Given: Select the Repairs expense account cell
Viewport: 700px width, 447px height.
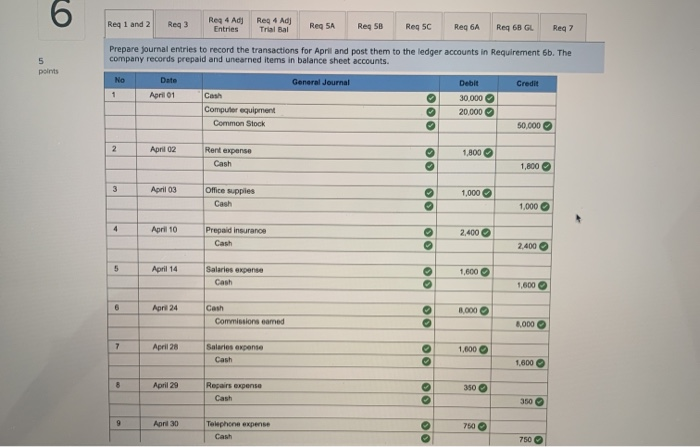Looking at the screenshot, I should [x=320, y=386].
